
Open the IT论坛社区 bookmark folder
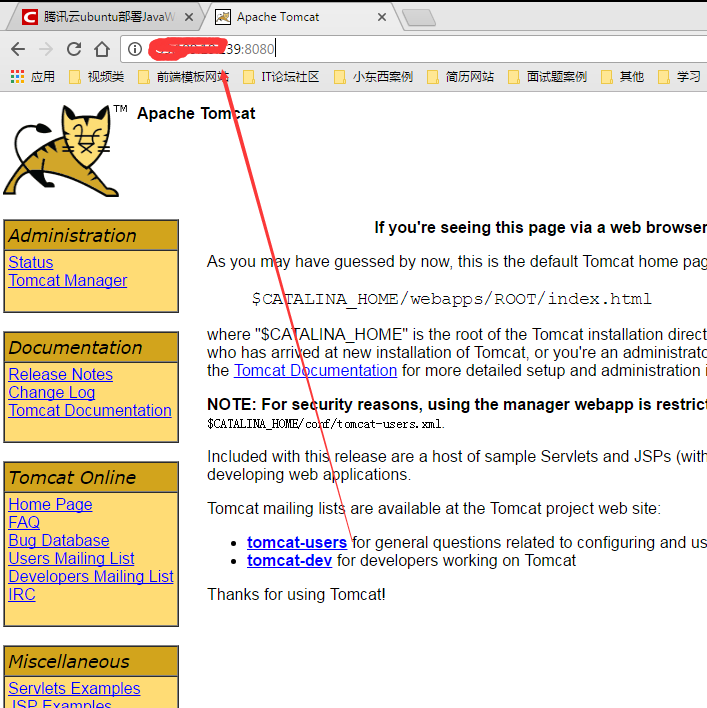[281, 77]
